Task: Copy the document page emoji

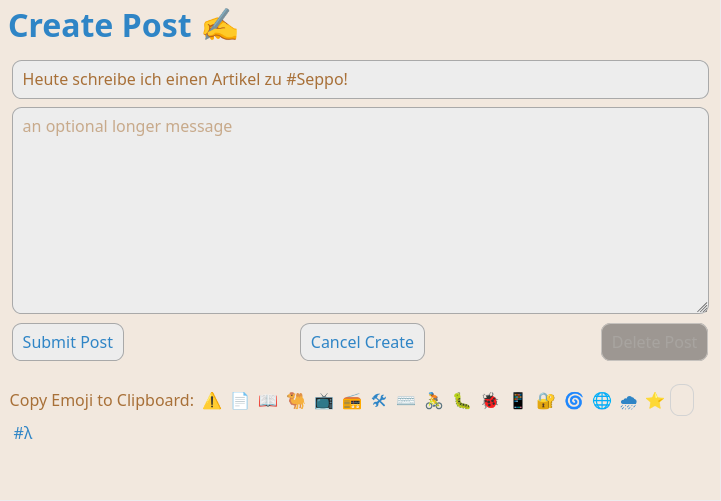Action: coord(240,401)
